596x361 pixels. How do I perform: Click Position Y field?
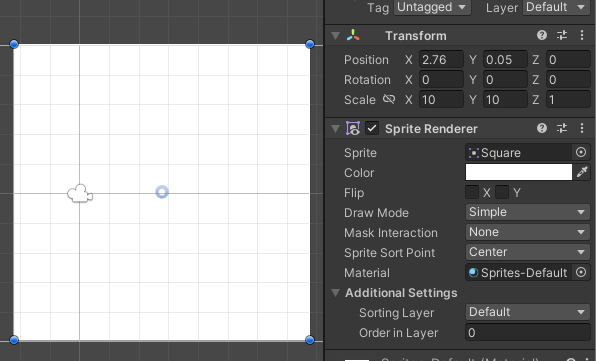point(505,60)
